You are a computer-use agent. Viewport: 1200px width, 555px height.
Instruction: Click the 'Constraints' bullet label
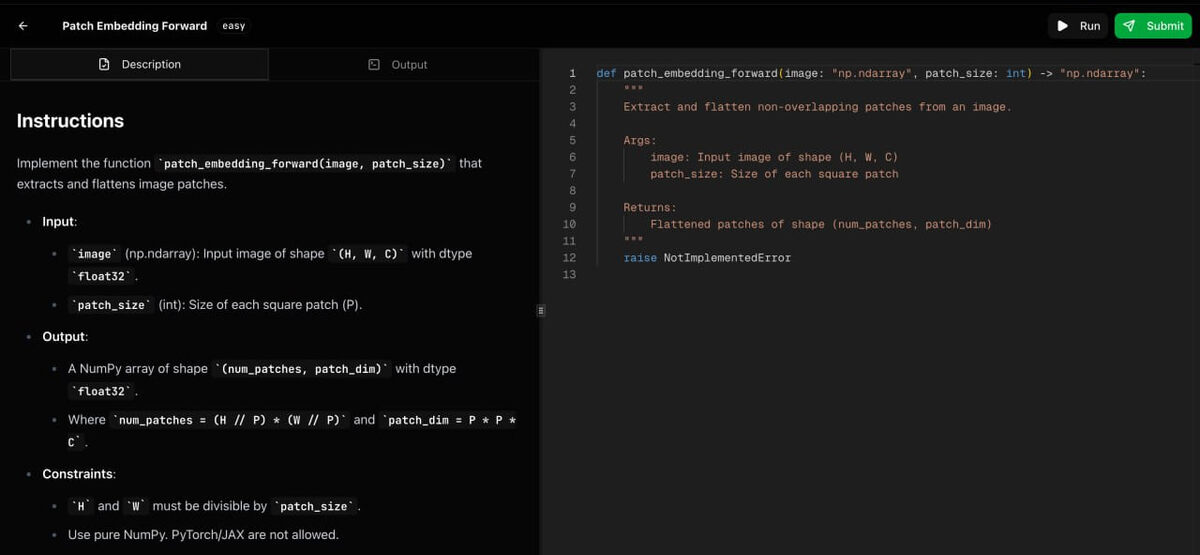(x=79, y=474)
